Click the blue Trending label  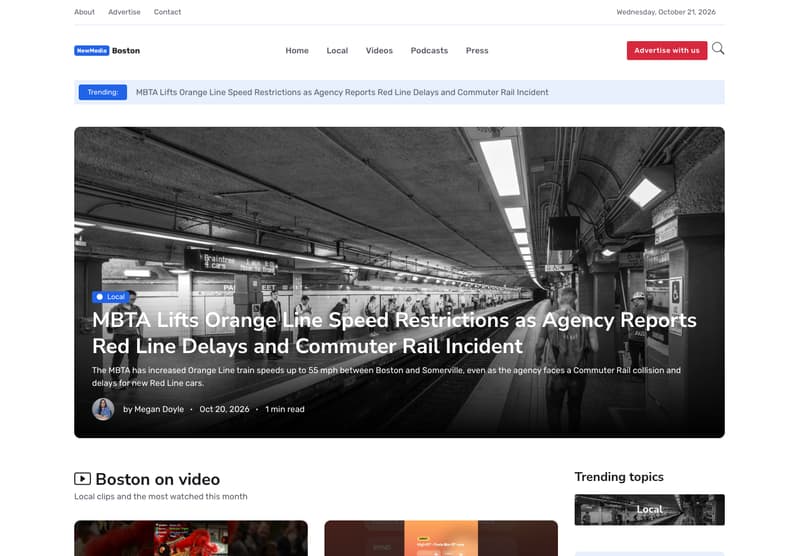coord(103,92)
